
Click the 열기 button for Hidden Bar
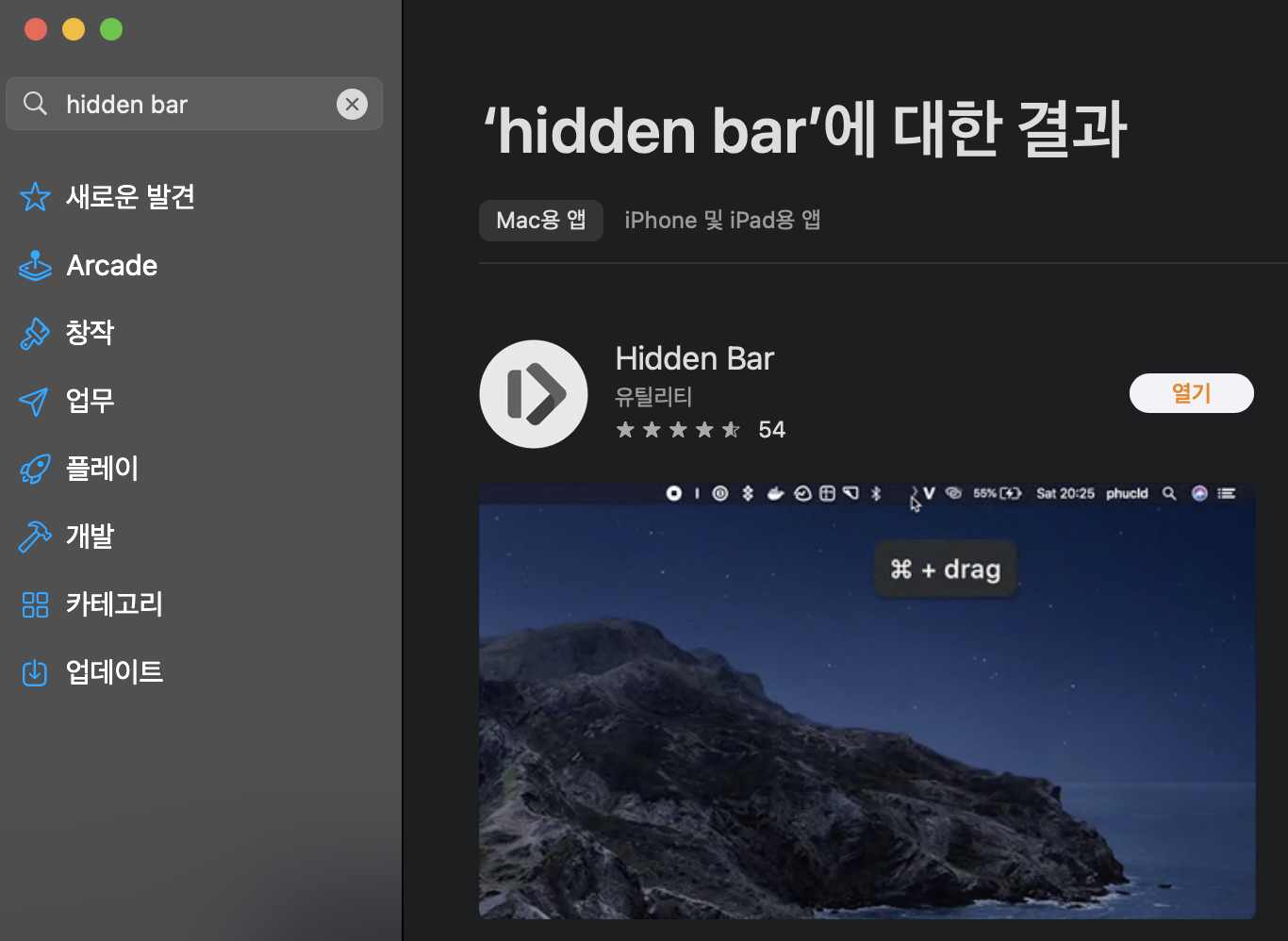pyautogui.click(x=1192, y=393)
